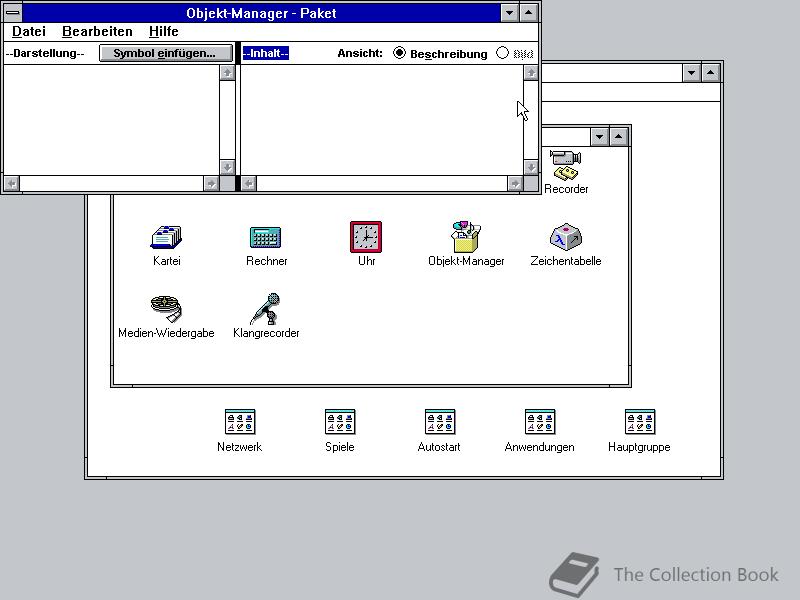800x600 pixels.
Task: Maximize the background Program Manager window
Action: [711, 73]
